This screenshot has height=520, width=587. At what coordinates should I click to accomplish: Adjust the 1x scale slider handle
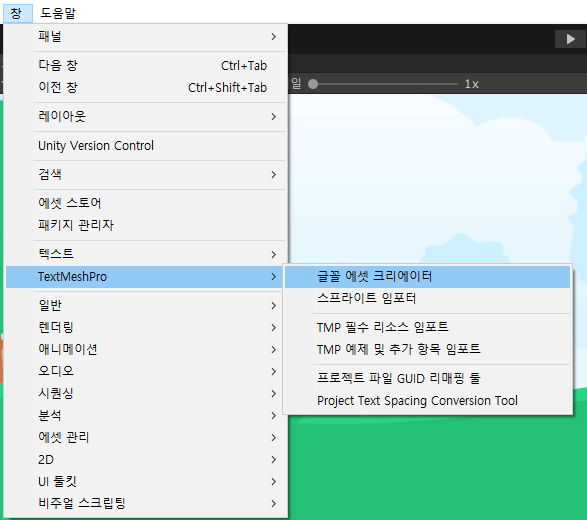tap(313, 84)
